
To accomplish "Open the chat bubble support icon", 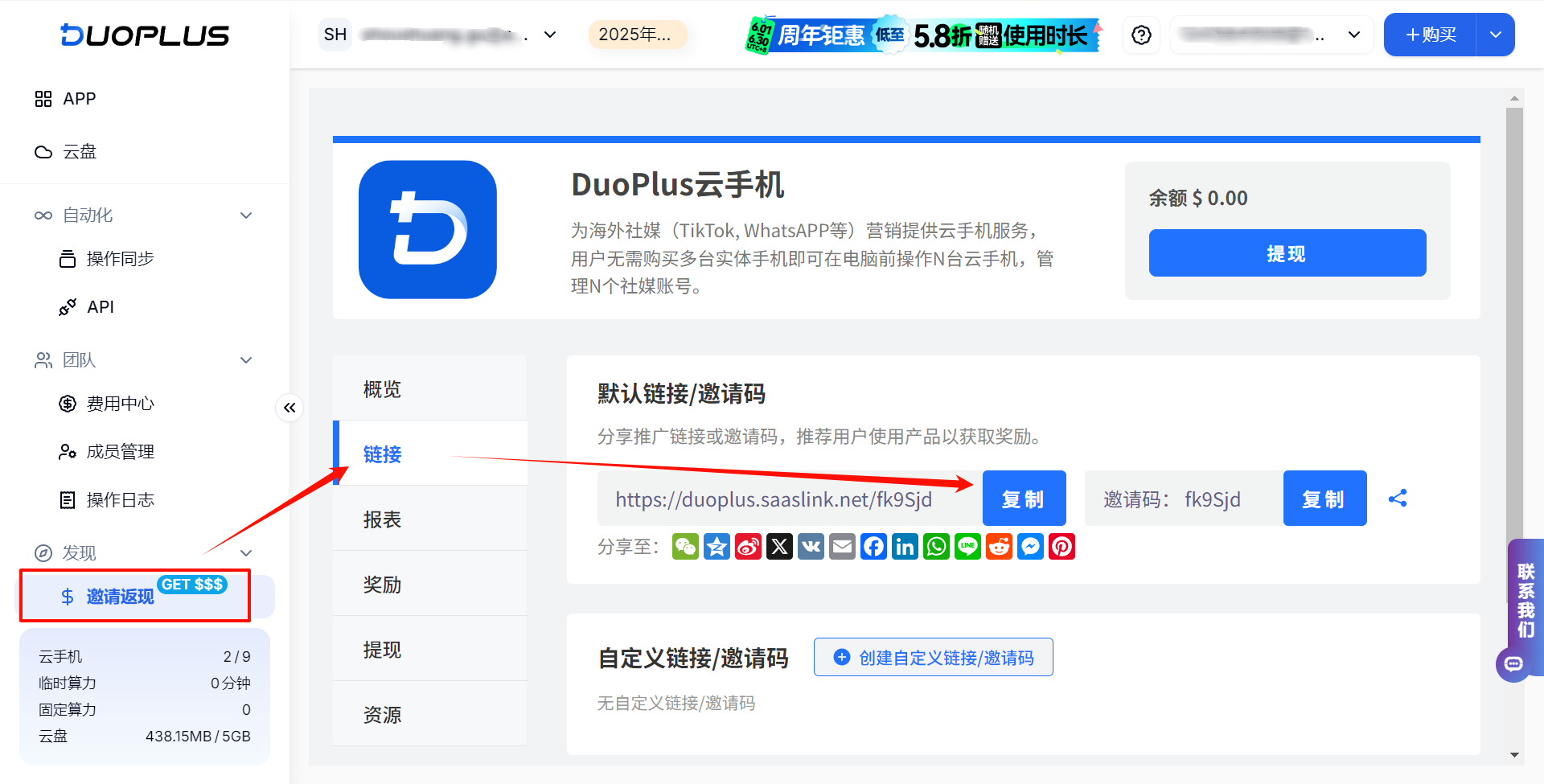I will [x=1513, y=664].
